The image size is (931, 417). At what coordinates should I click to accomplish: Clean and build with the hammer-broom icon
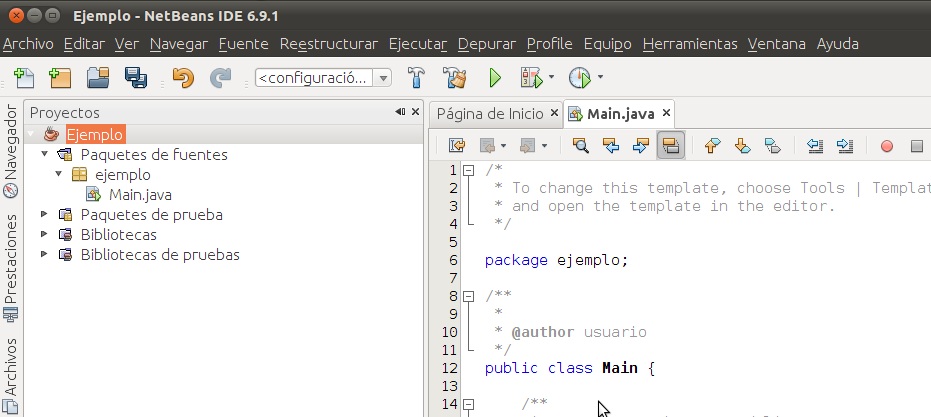455,77
